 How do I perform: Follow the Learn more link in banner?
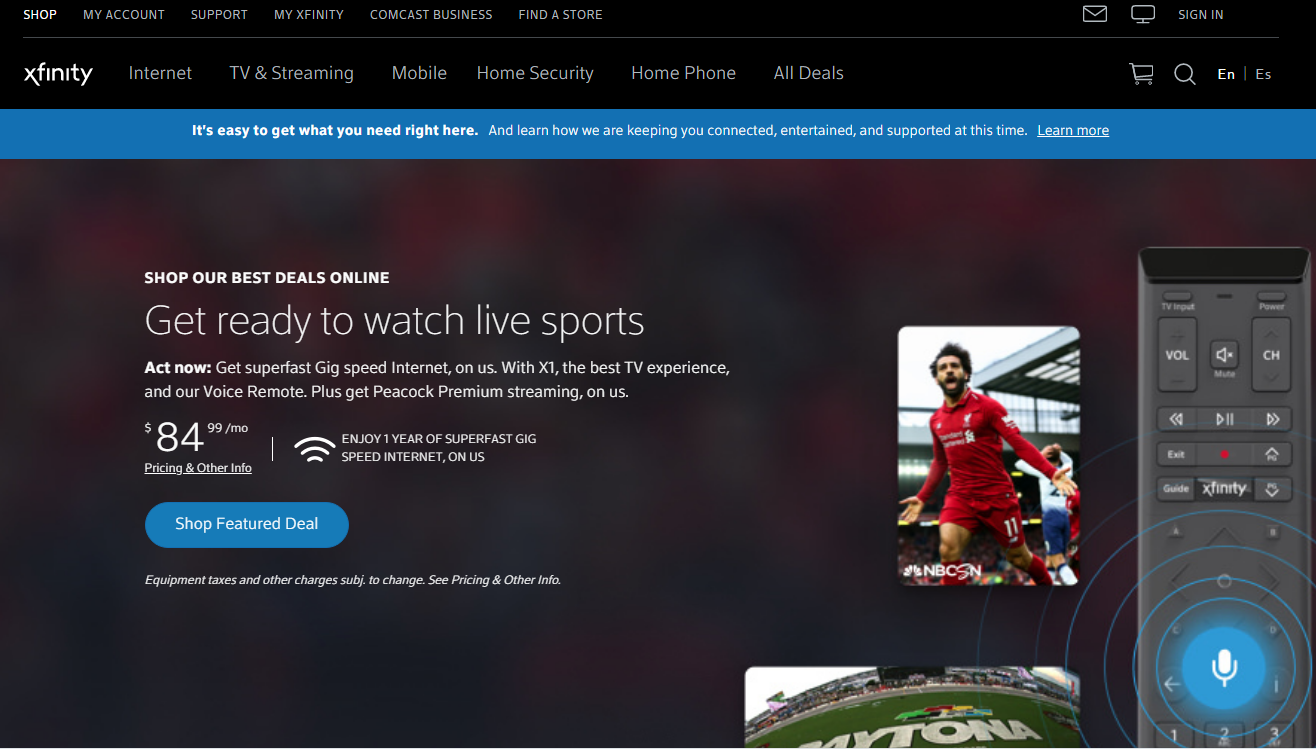pyautogui.click(x=1073, y=130)
